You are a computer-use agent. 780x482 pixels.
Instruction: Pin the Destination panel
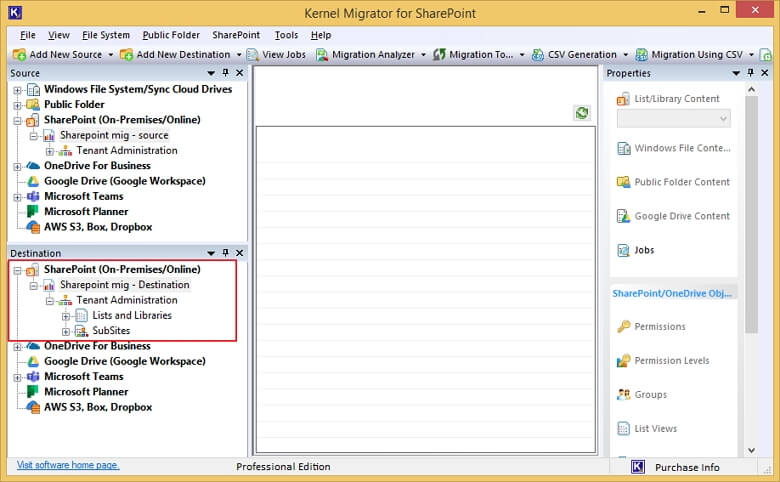(225, 253)
